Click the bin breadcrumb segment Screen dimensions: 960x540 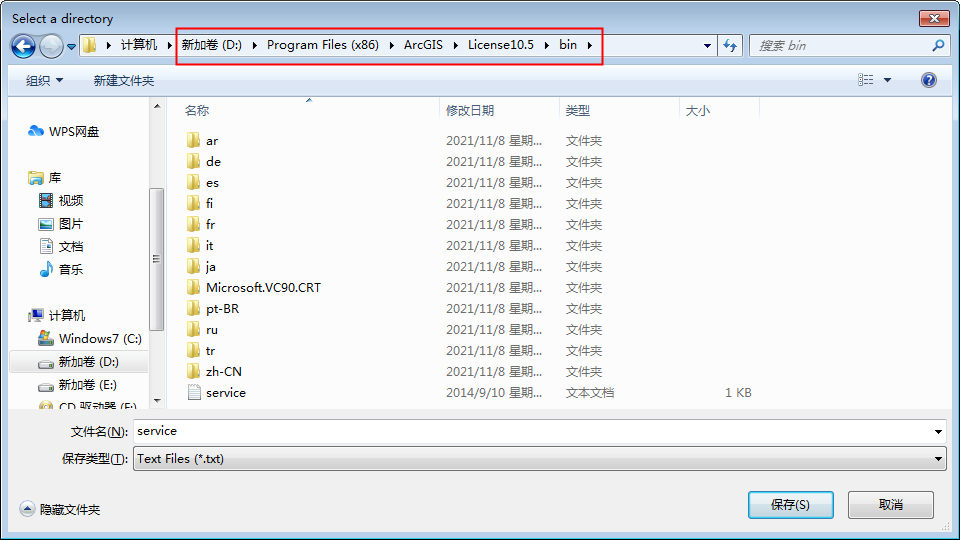pos(568,45)
